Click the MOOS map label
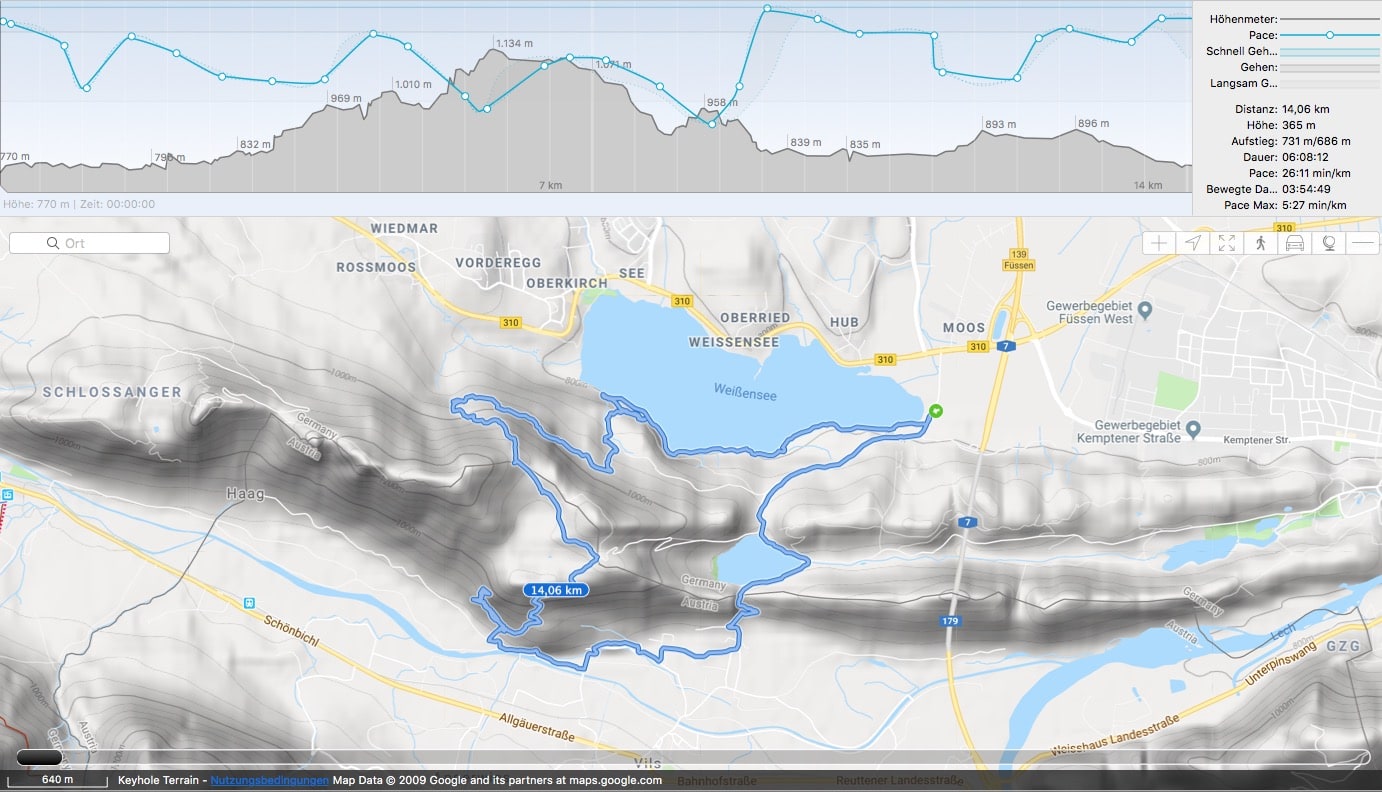 pyautogui.click(x=964, y=327)
